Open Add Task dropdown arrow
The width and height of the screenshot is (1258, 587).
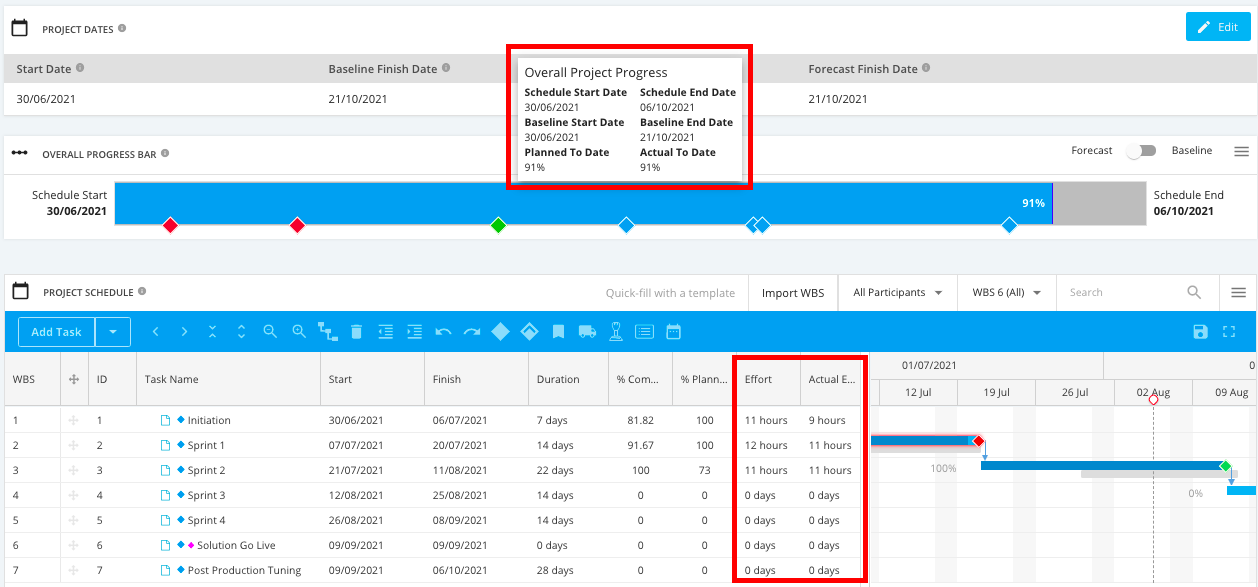pyautogui.click(x=113, y=331)
